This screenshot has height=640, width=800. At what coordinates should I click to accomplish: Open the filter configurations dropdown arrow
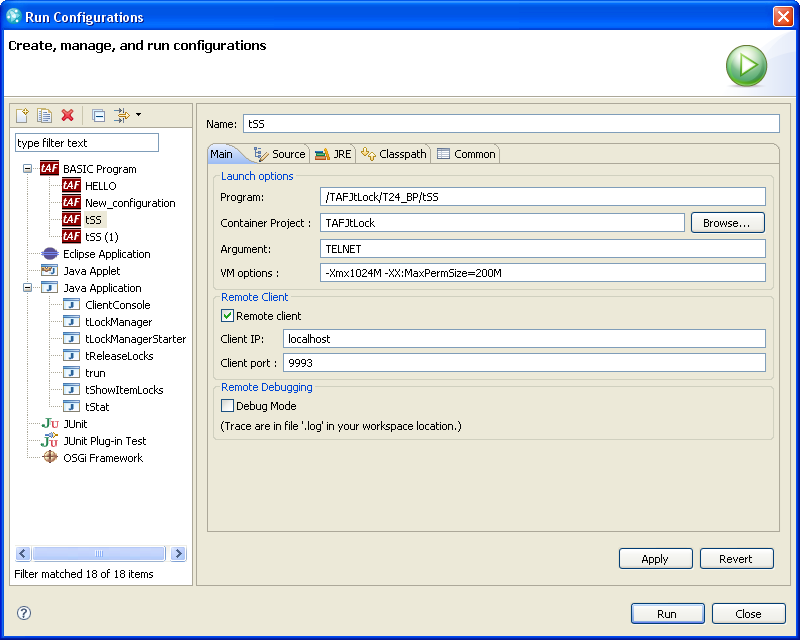pyautogui.click(x=138, y=115)
